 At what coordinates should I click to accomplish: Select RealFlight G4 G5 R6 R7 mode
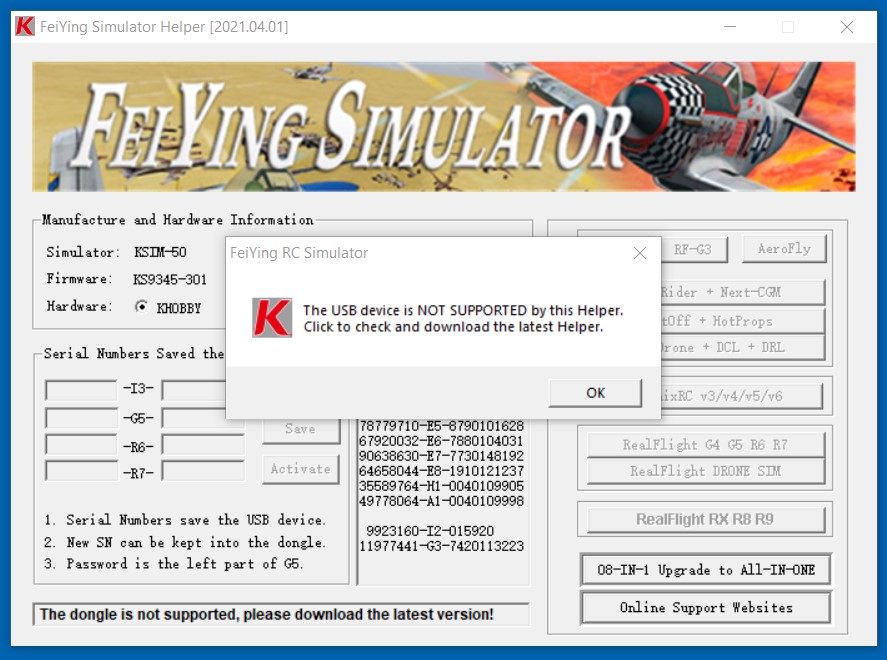(x=705, y=444)
